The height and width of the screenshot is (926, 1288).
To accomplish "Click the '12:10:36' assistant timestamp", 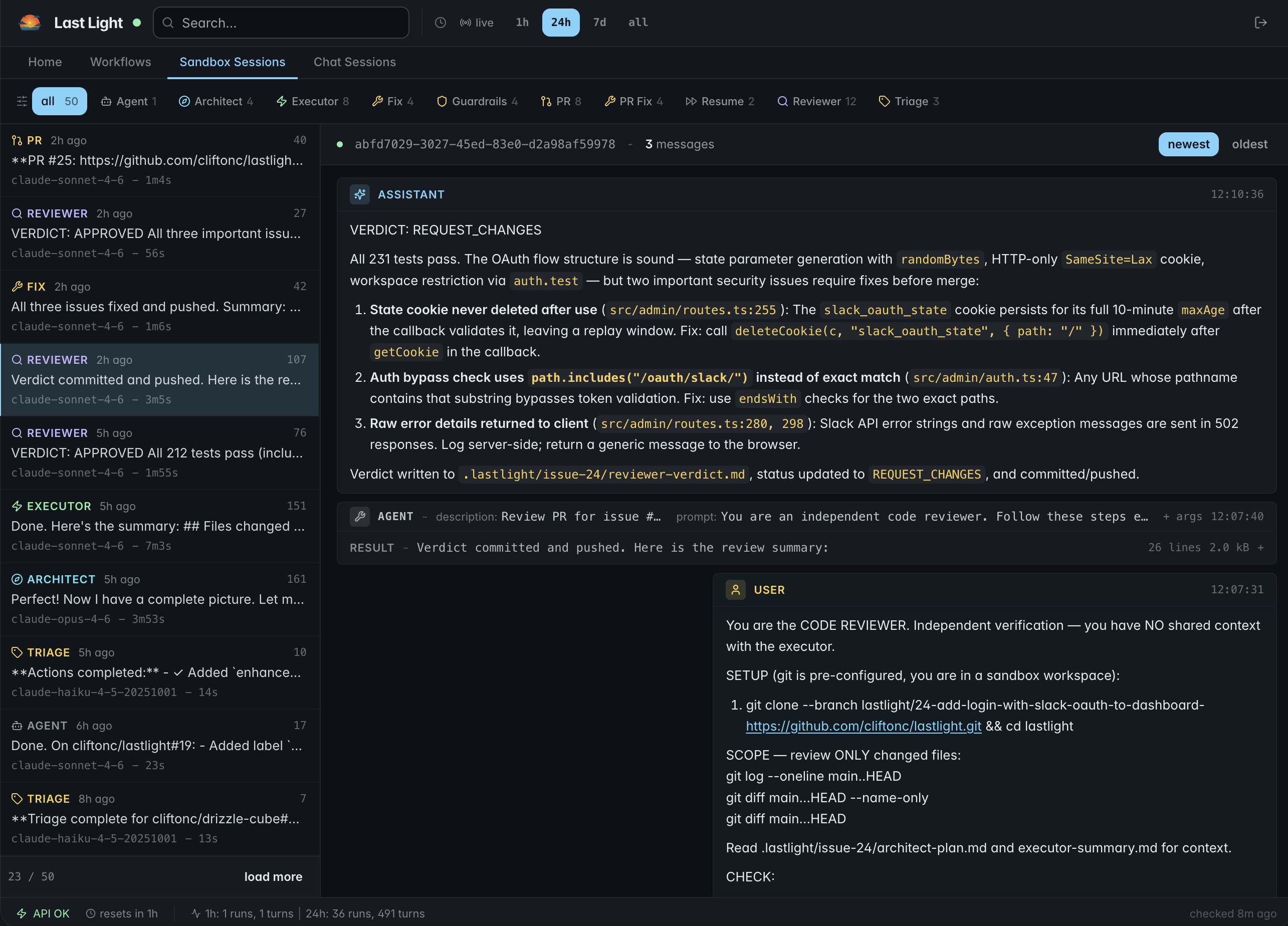I will (1237, 194).
